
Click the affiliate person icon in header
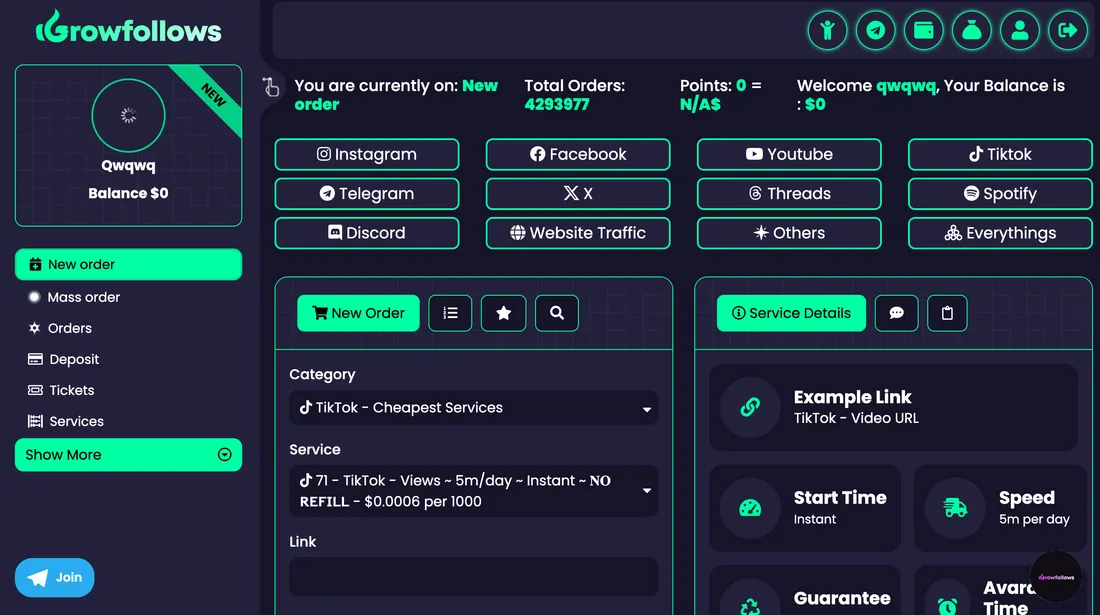point(827,30)
